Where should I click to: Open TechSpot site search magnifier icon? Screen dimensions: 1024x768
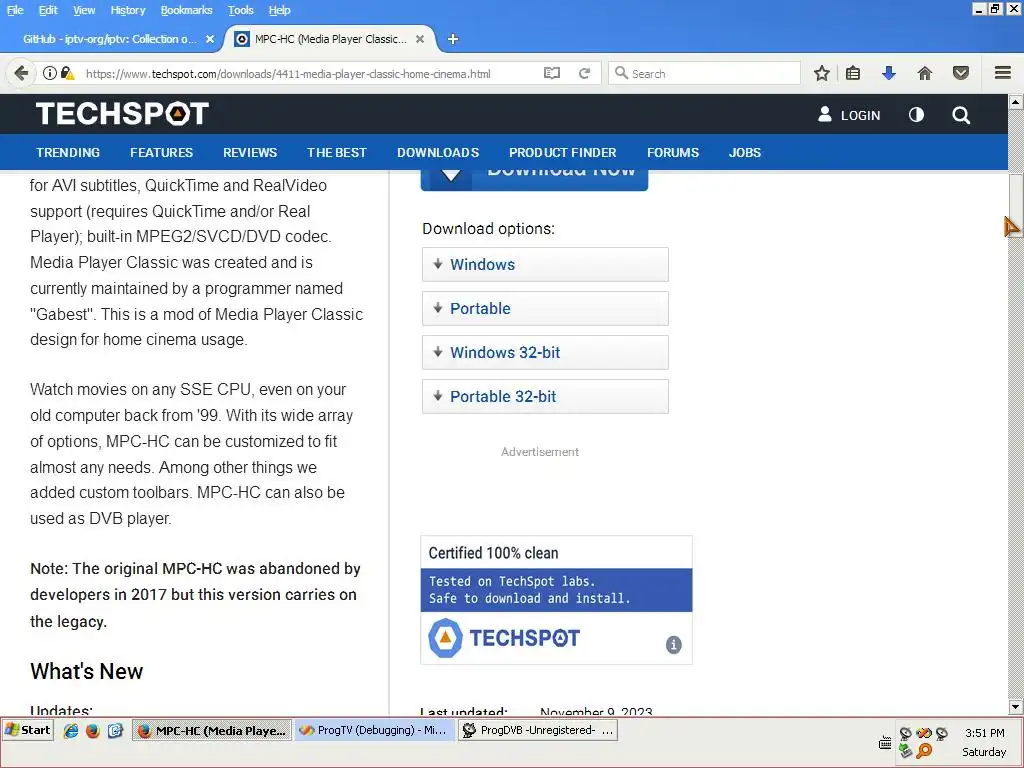[x=961, y=116]
